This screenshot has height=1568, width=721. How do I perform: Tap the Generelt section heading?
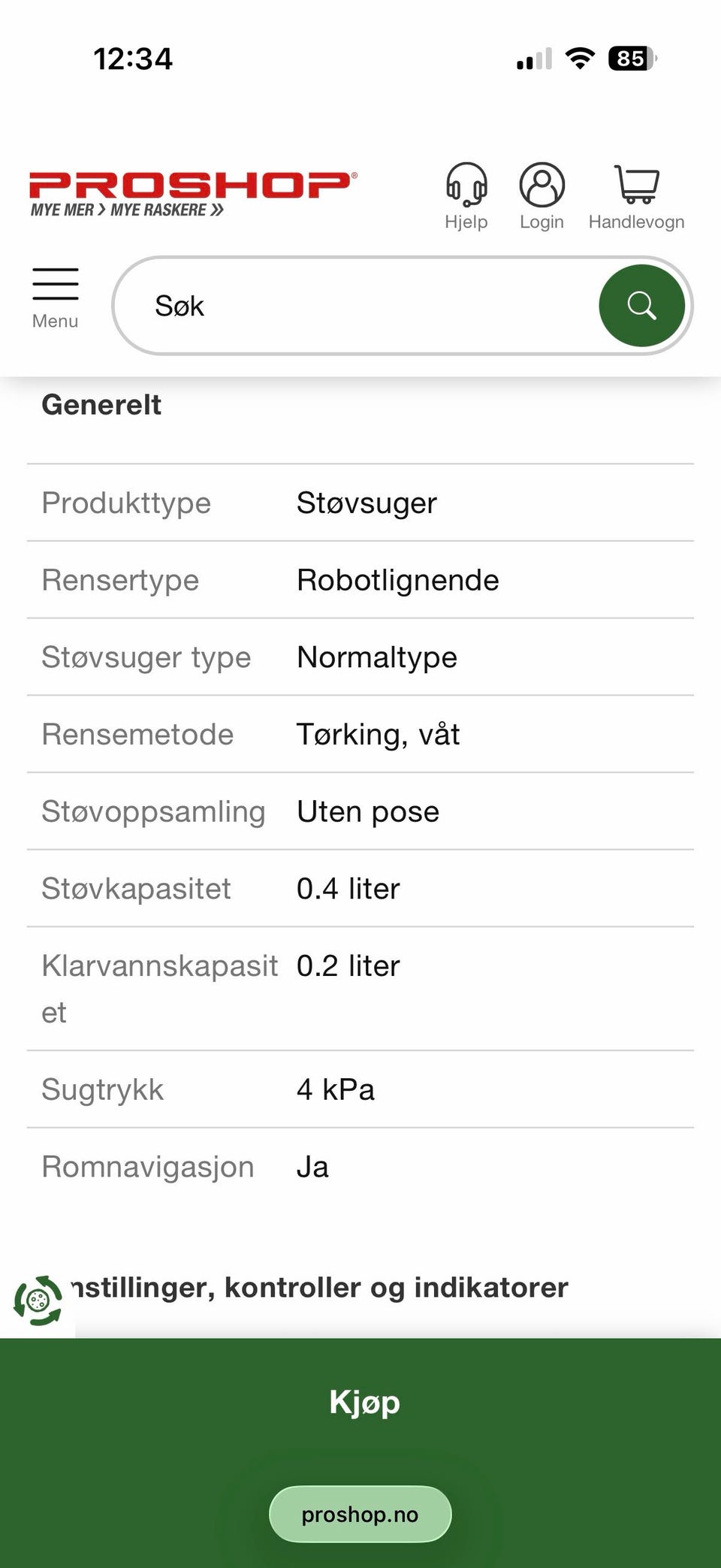coord(101,405)
